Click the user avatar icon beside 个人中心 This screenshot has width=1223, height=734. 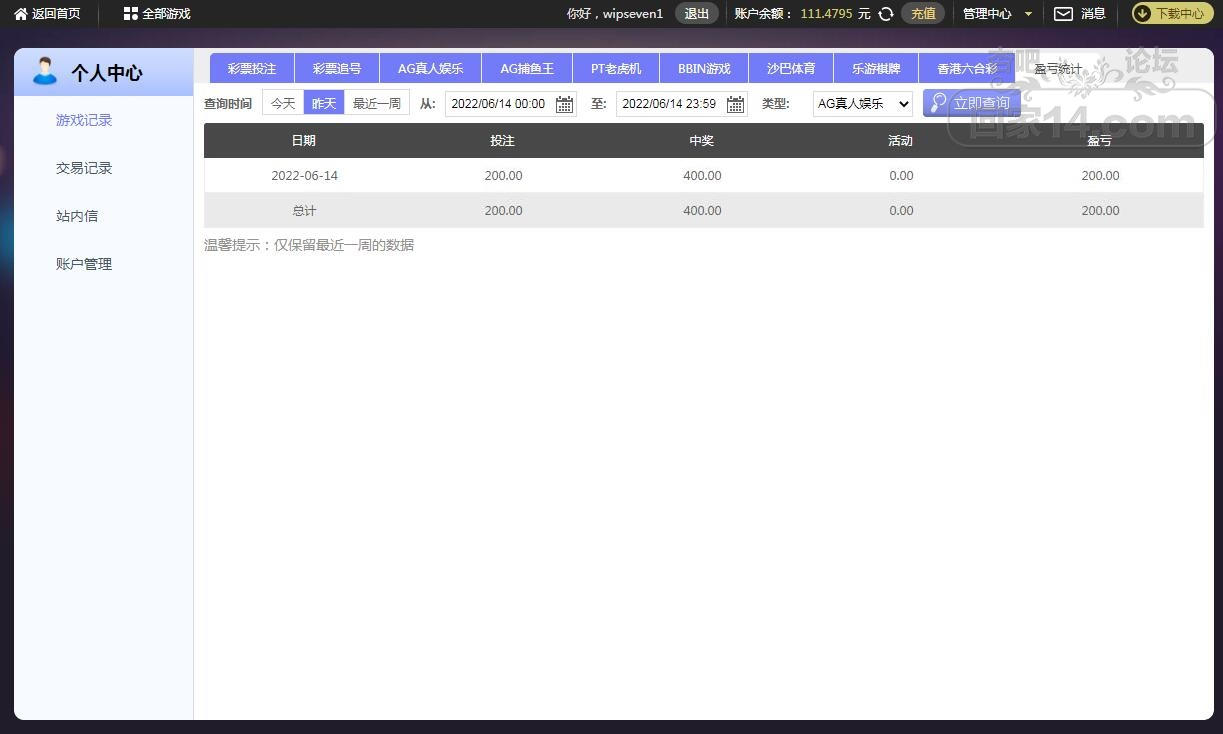(45, 72)
